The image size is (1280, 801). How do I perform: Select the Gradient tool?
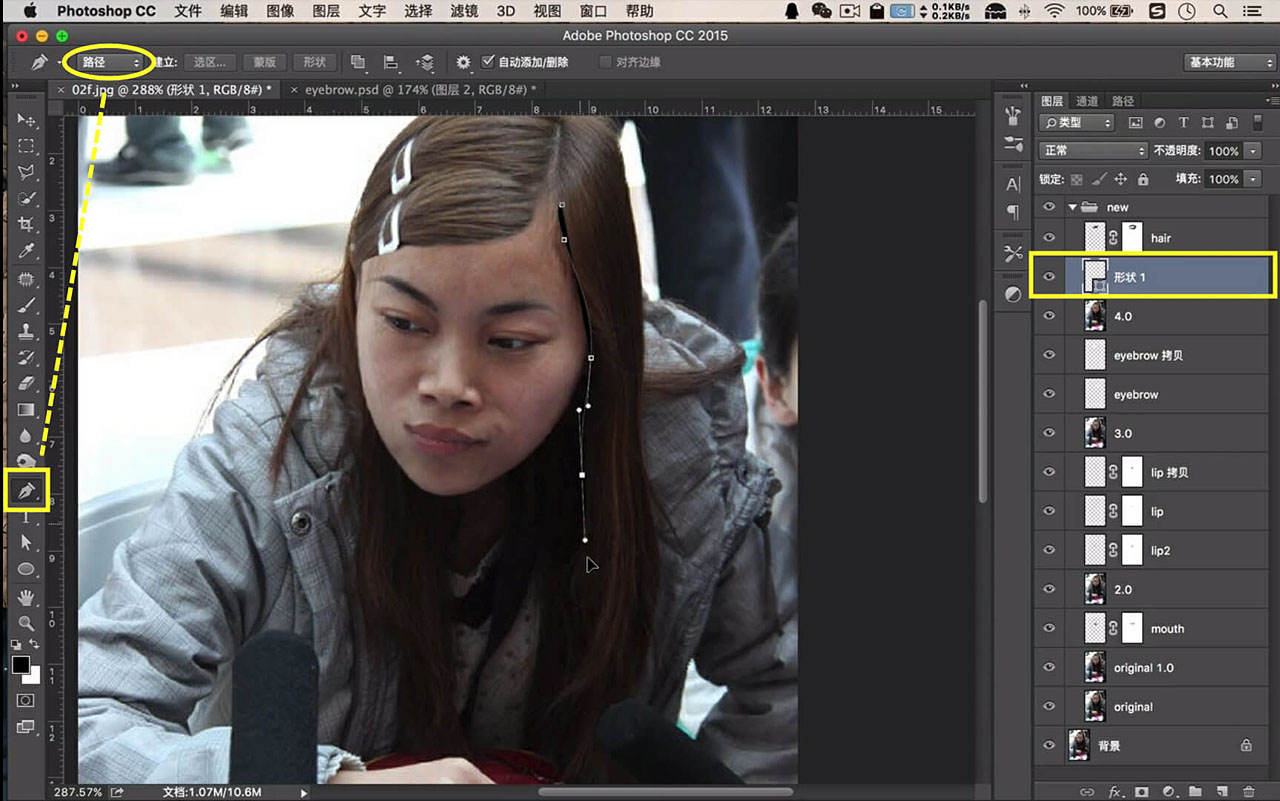click(x=26, y=409)
